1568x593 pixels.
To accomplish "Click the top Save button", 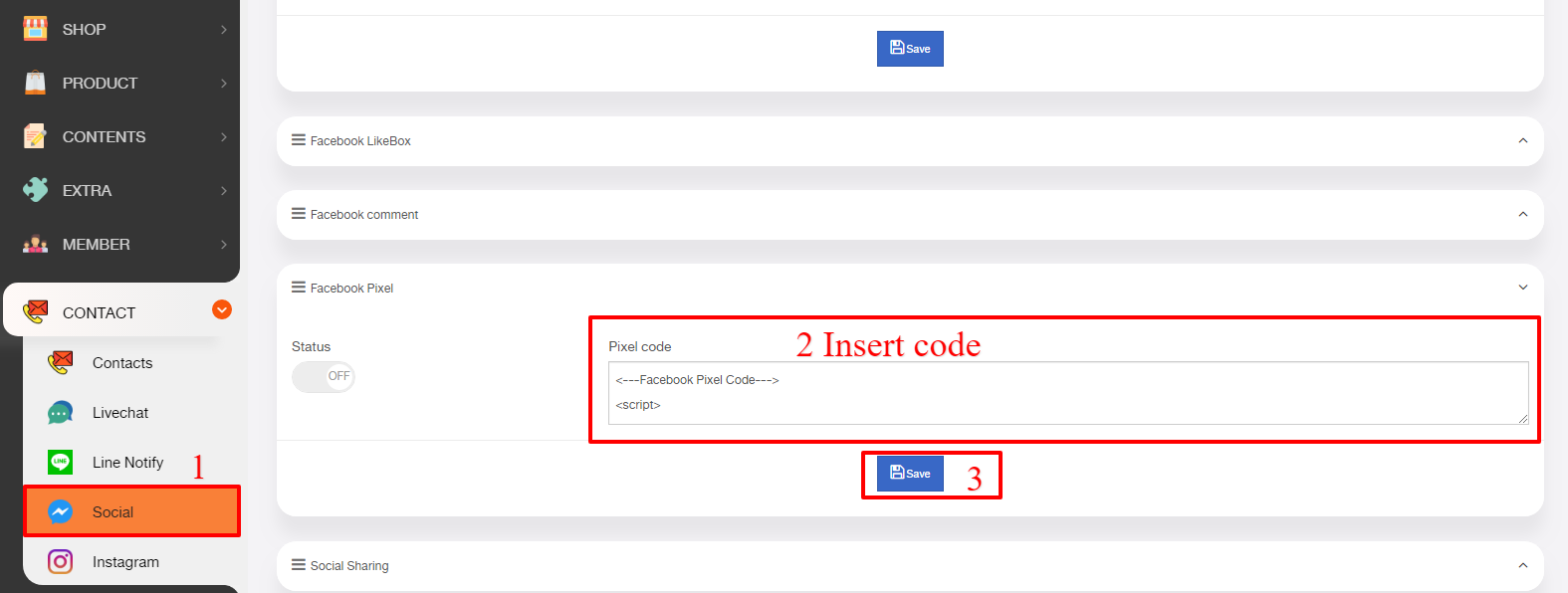I will point(910,49).
